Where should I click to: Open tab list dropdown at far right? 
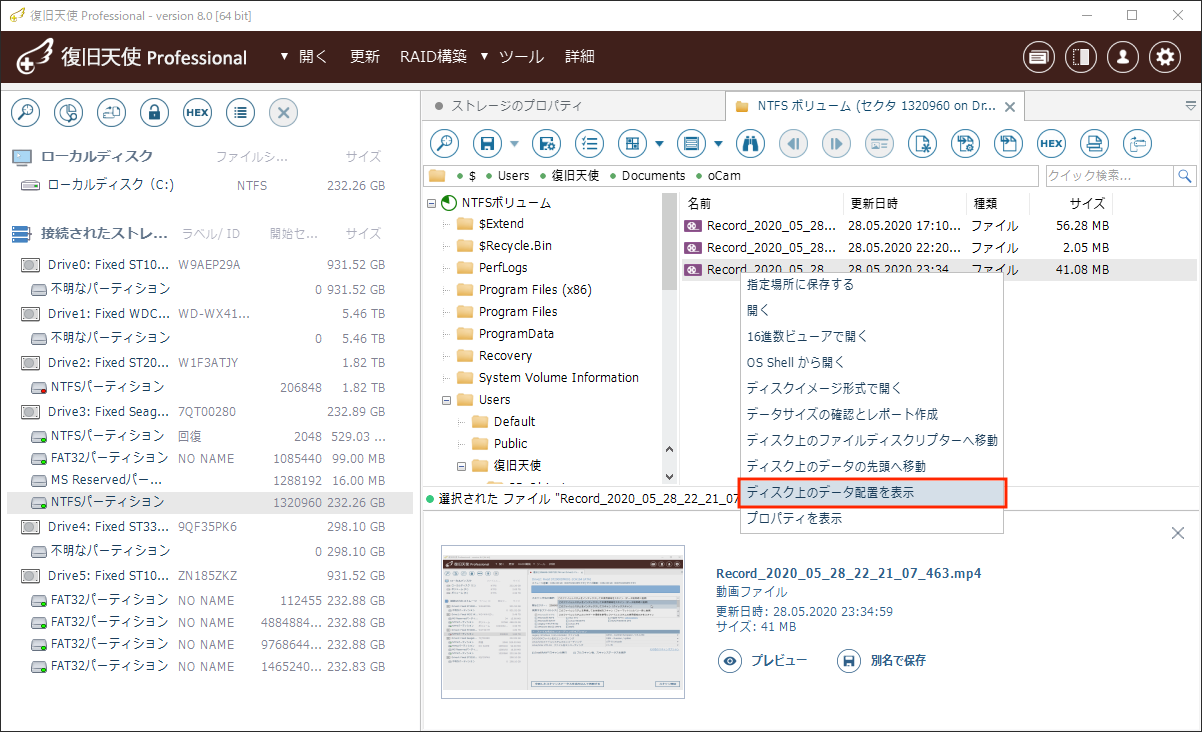coord(1190,106)
